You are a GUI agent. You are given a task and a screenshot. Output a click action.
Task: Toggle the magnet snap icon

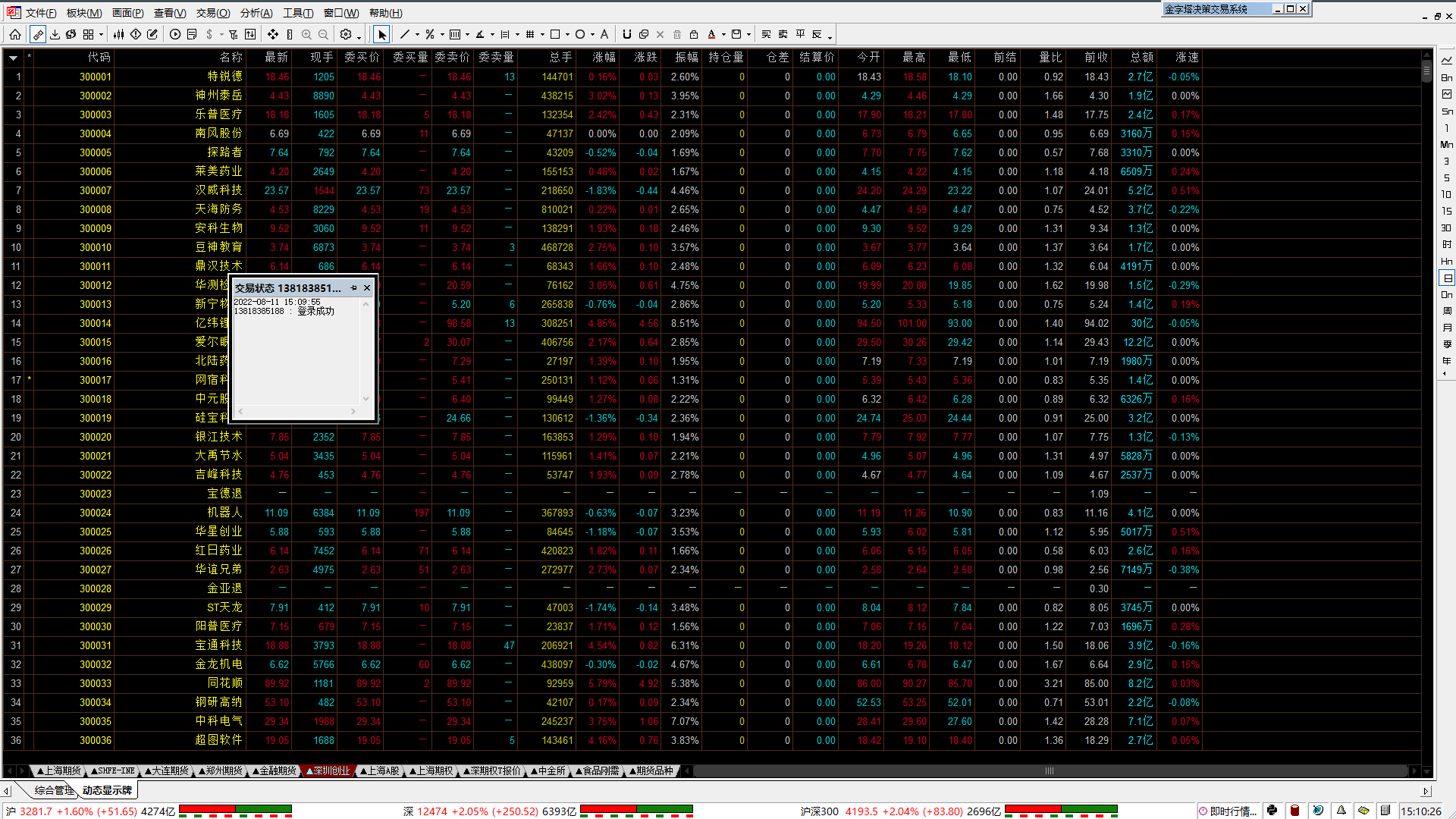[627, 34]
